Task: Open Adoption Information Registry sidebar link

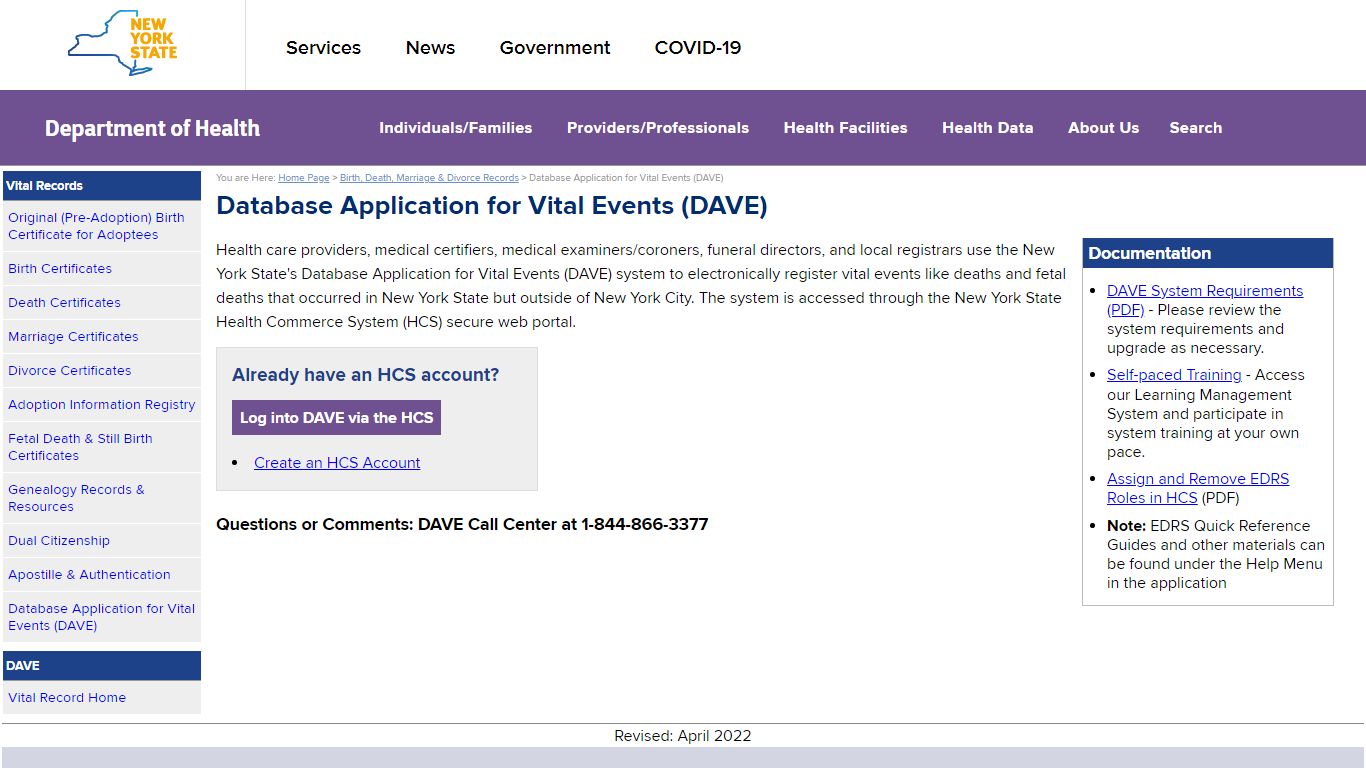Action: tap(101, 404)
